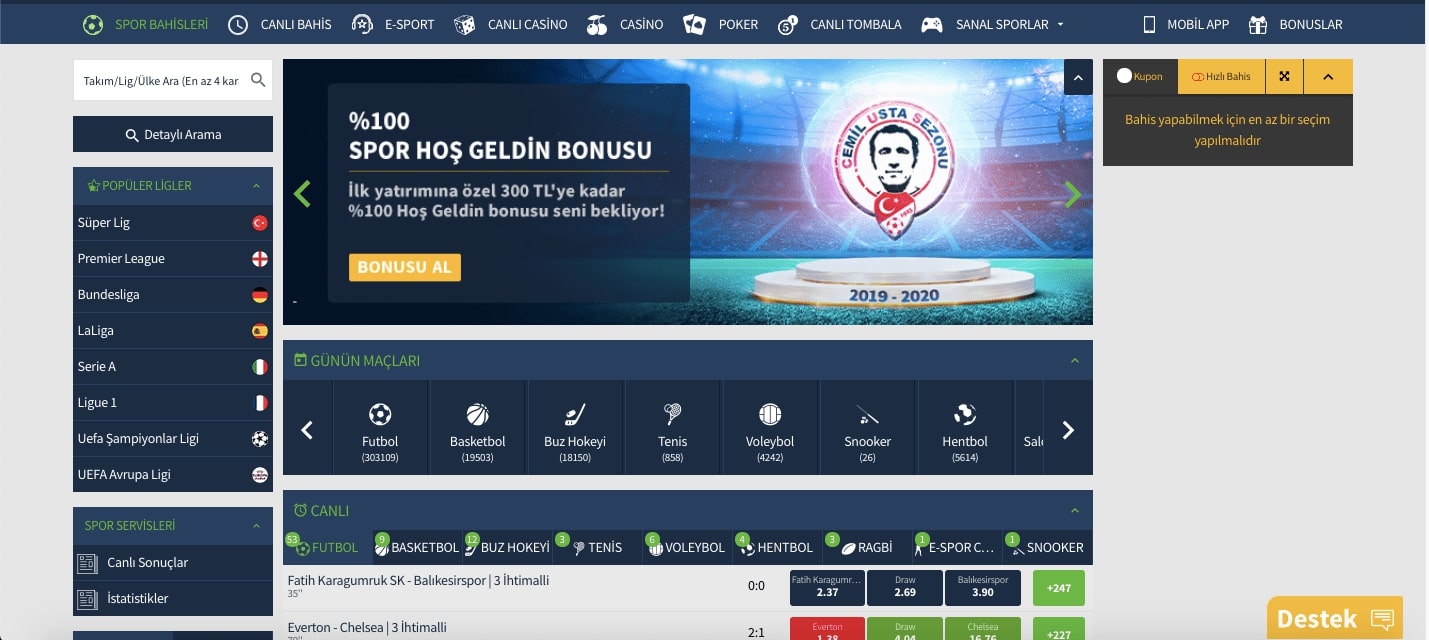Open the Voleybol sport icon
The width and height of the screenshot is (1429, 640).
pos(770,414)
